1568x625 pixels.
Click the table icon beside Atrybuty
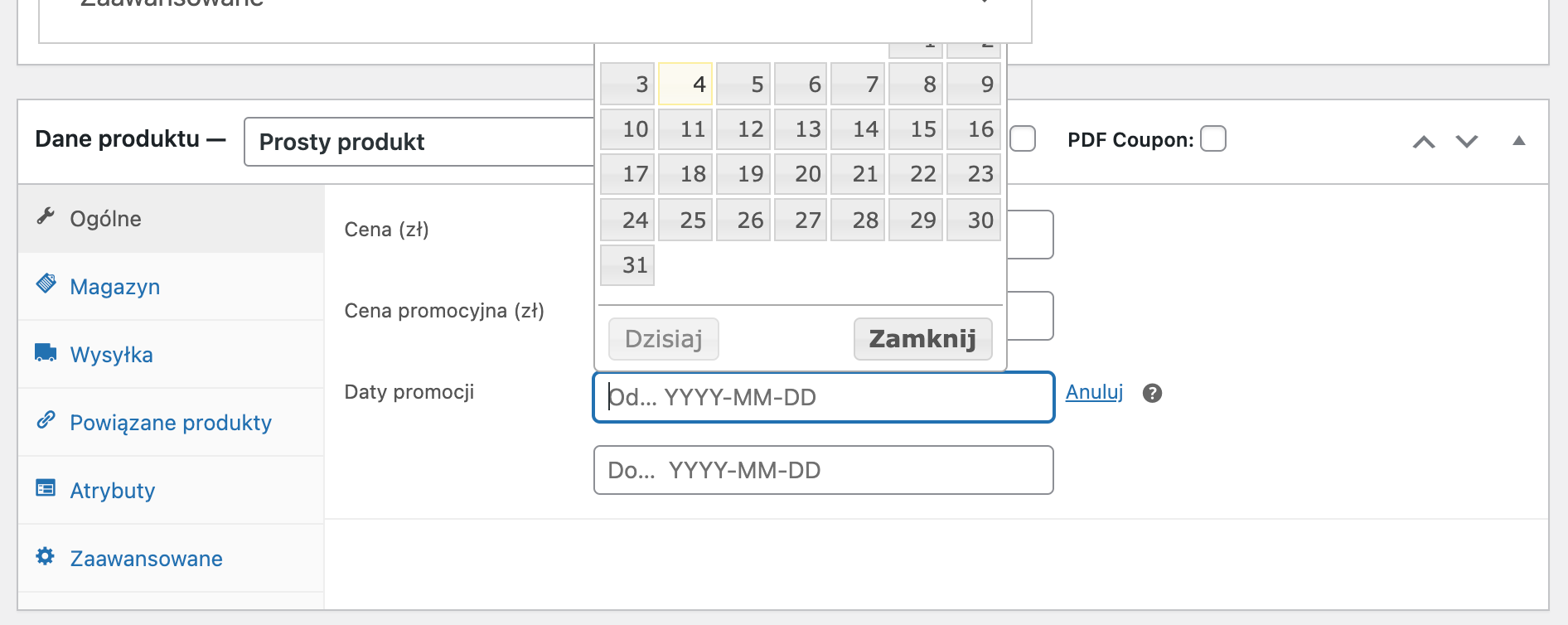point(46,487)
